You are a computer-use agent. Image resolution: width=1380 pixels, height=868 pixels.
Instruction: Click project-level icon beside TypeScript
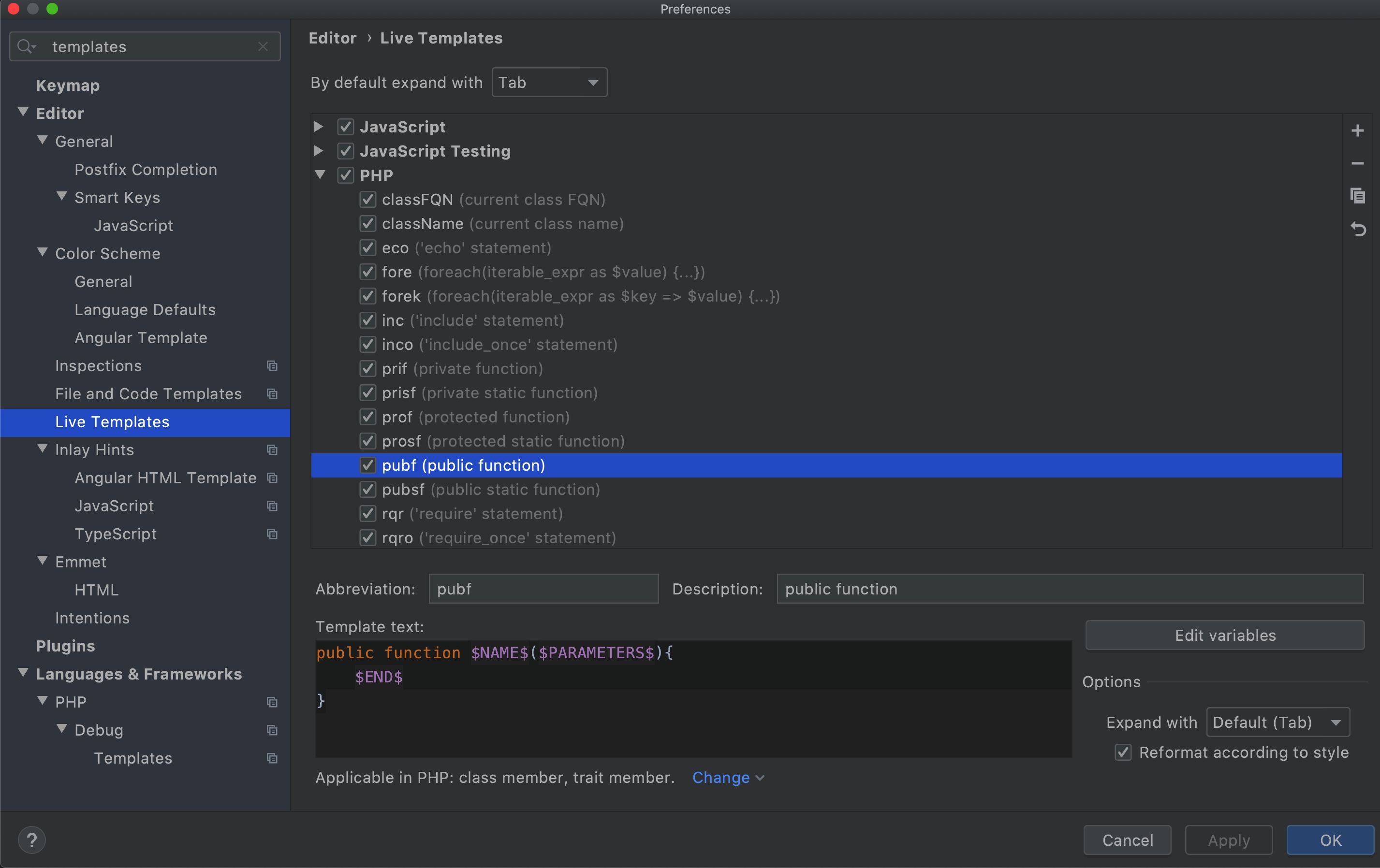point(272,534)
